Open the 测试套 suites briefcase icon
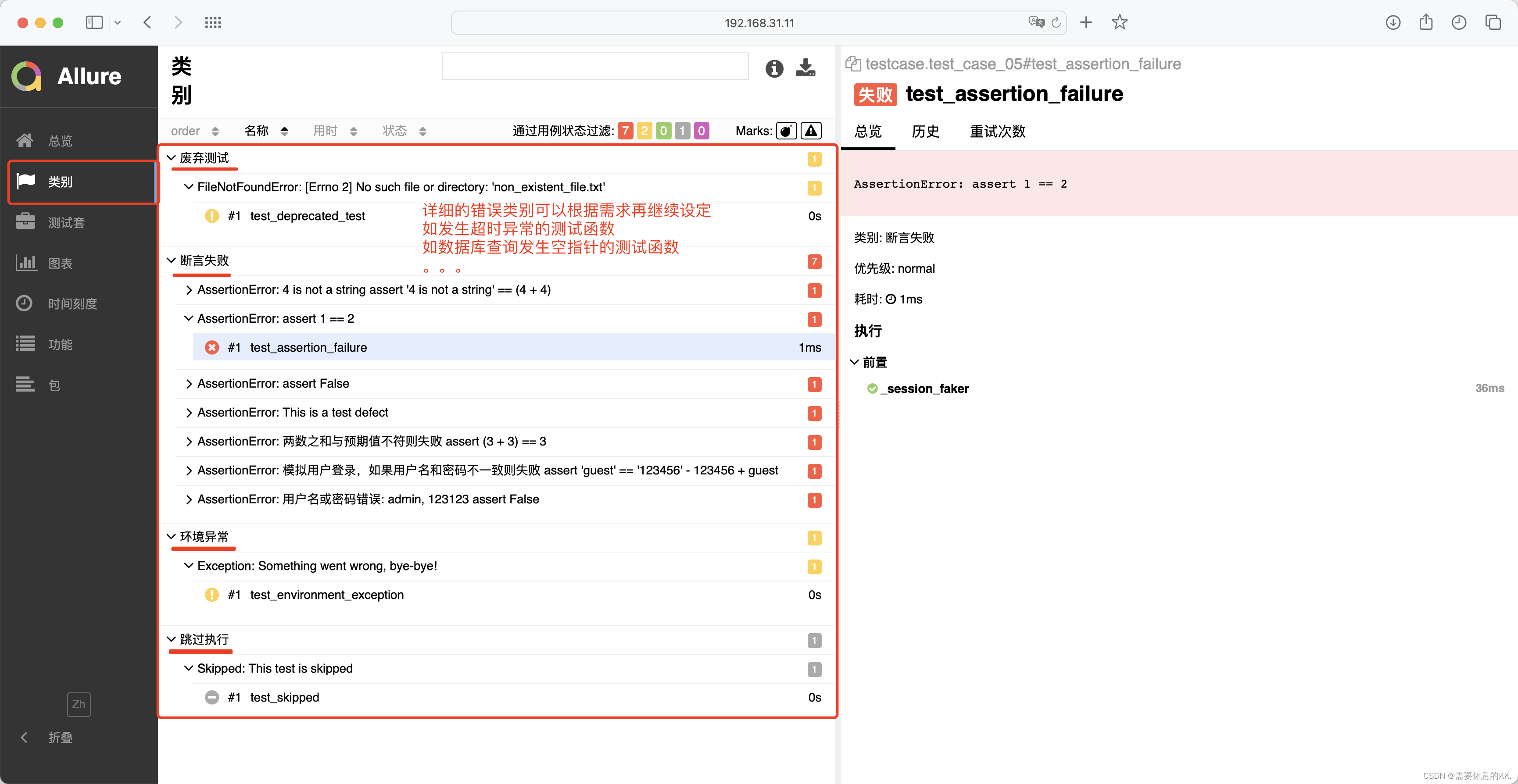 (25, 222)
